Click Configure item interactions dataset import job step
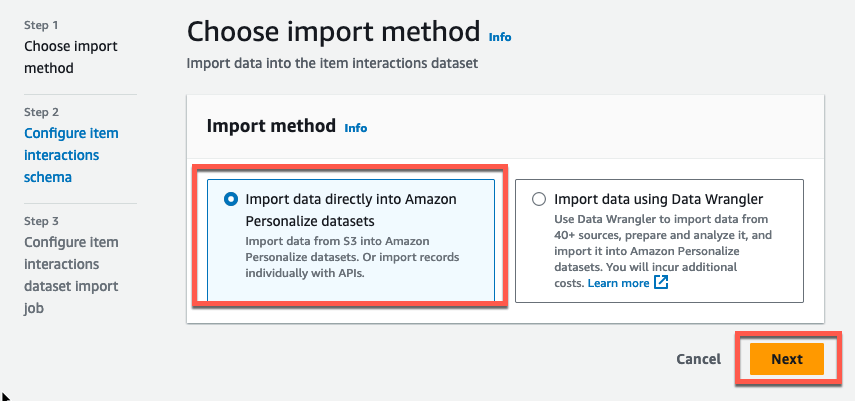Viewport: 855px width, 401px height. [x=71, y=276]
